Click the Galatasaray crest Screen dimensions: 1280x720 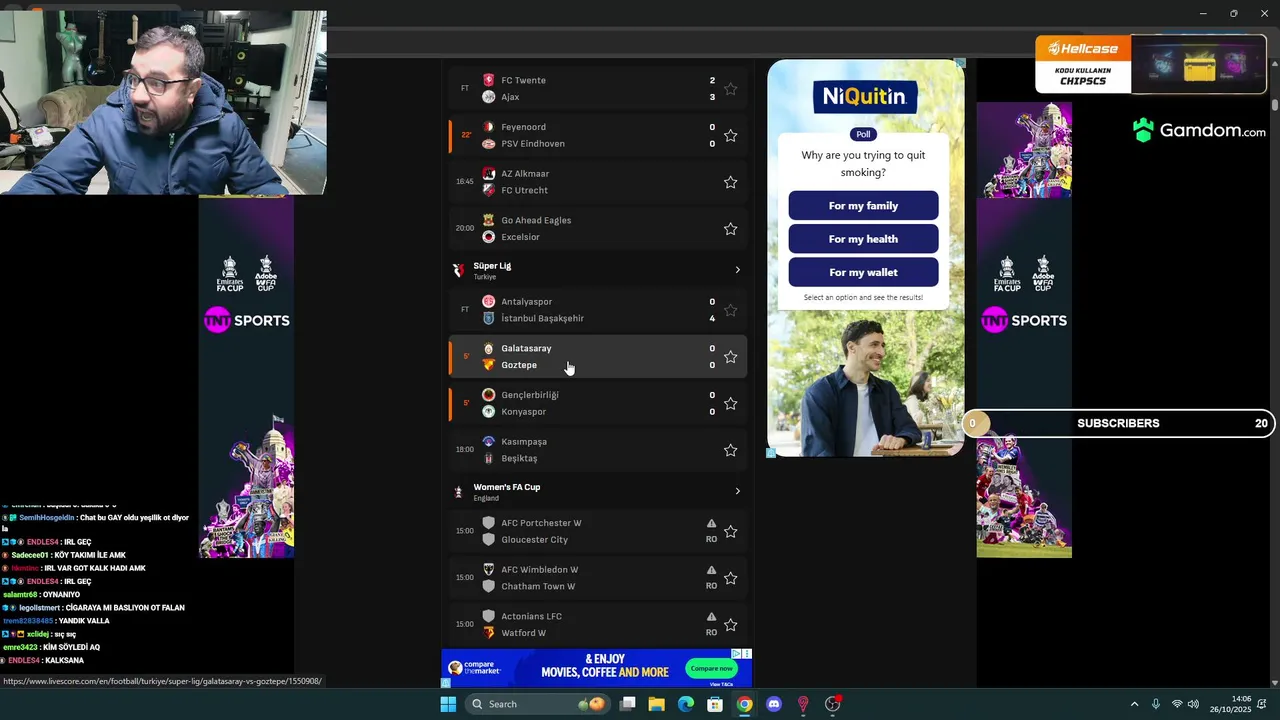click(x=489, y=348)
